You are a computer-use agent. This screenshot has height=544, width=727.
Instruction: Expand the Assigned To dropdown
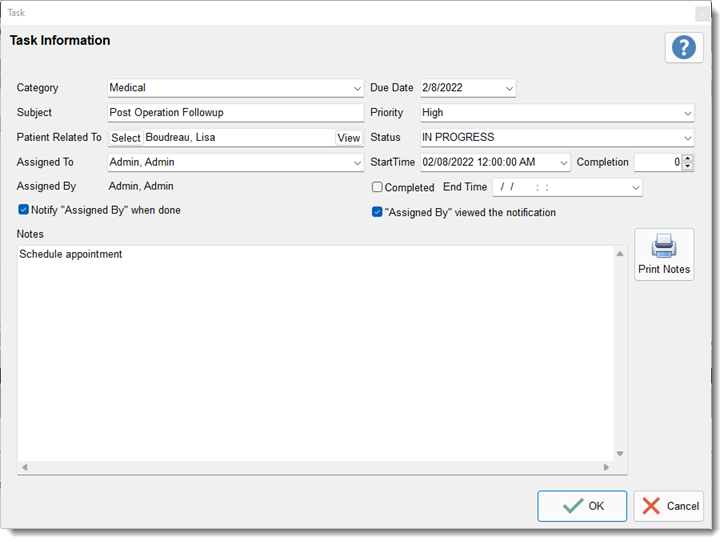click(x=357, y=162)
